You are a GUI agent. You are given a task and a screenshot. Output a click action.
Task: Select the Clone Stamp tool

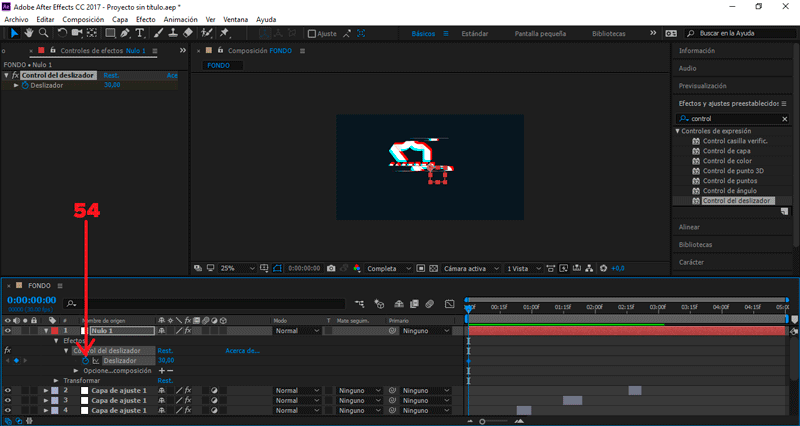[x=173, y=33]
